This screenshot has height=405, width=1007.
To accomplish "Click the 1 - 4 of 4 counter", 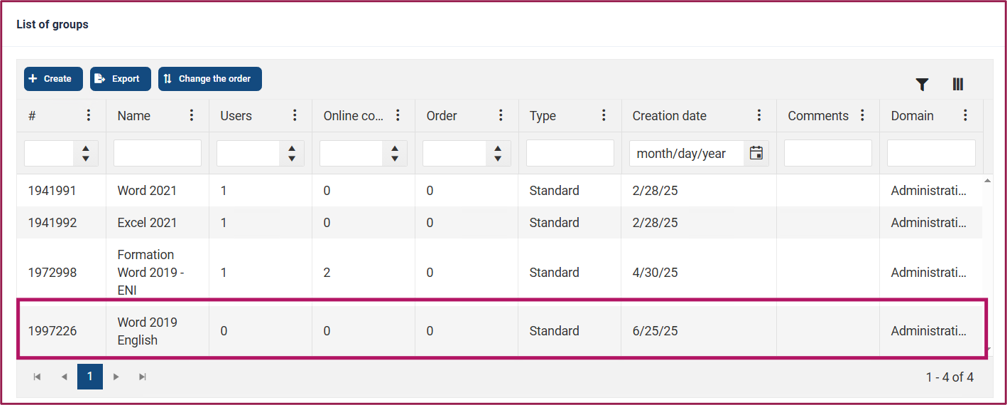I will 949,377.
